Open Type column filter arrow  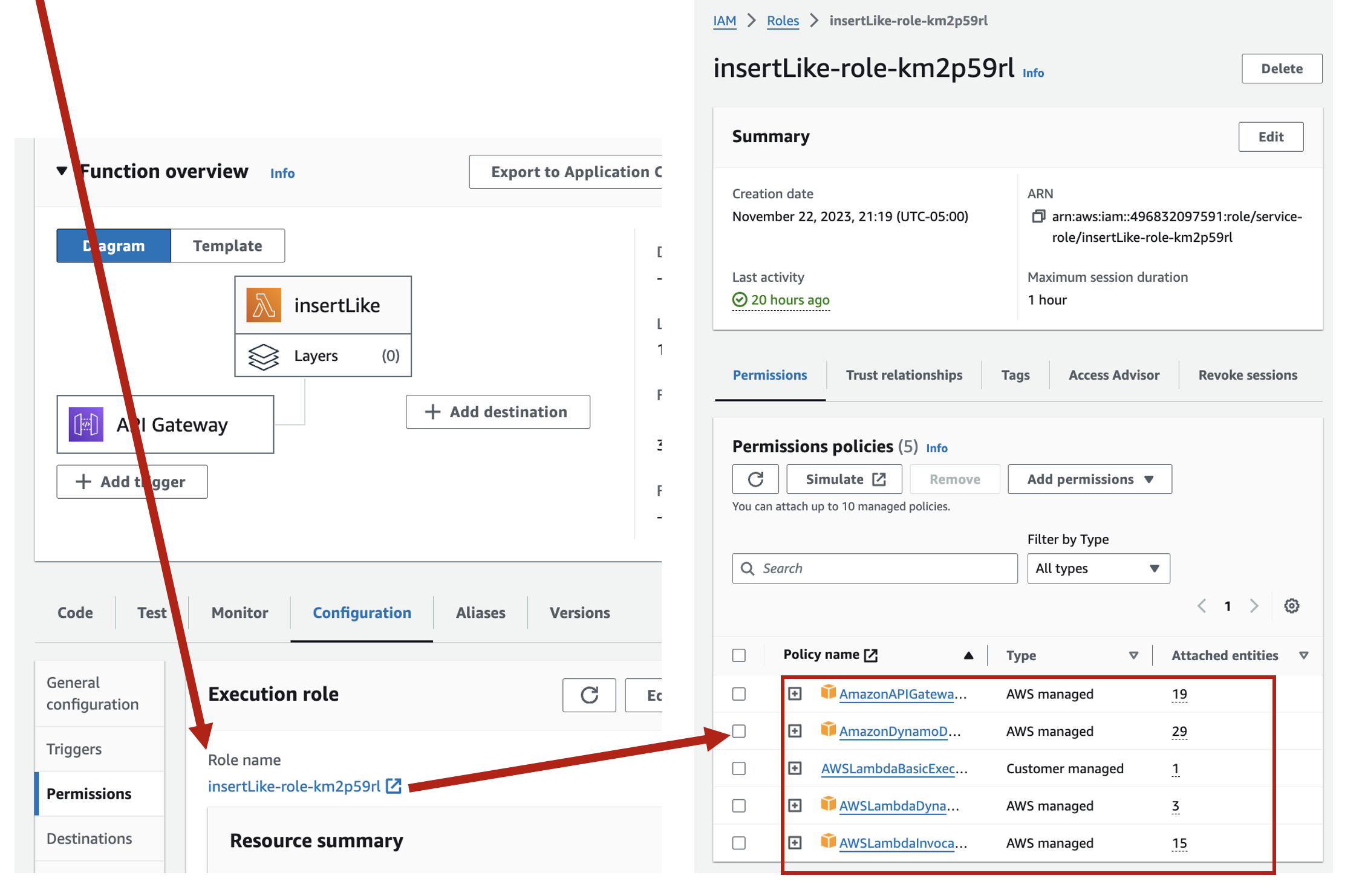pos(1134,655)
